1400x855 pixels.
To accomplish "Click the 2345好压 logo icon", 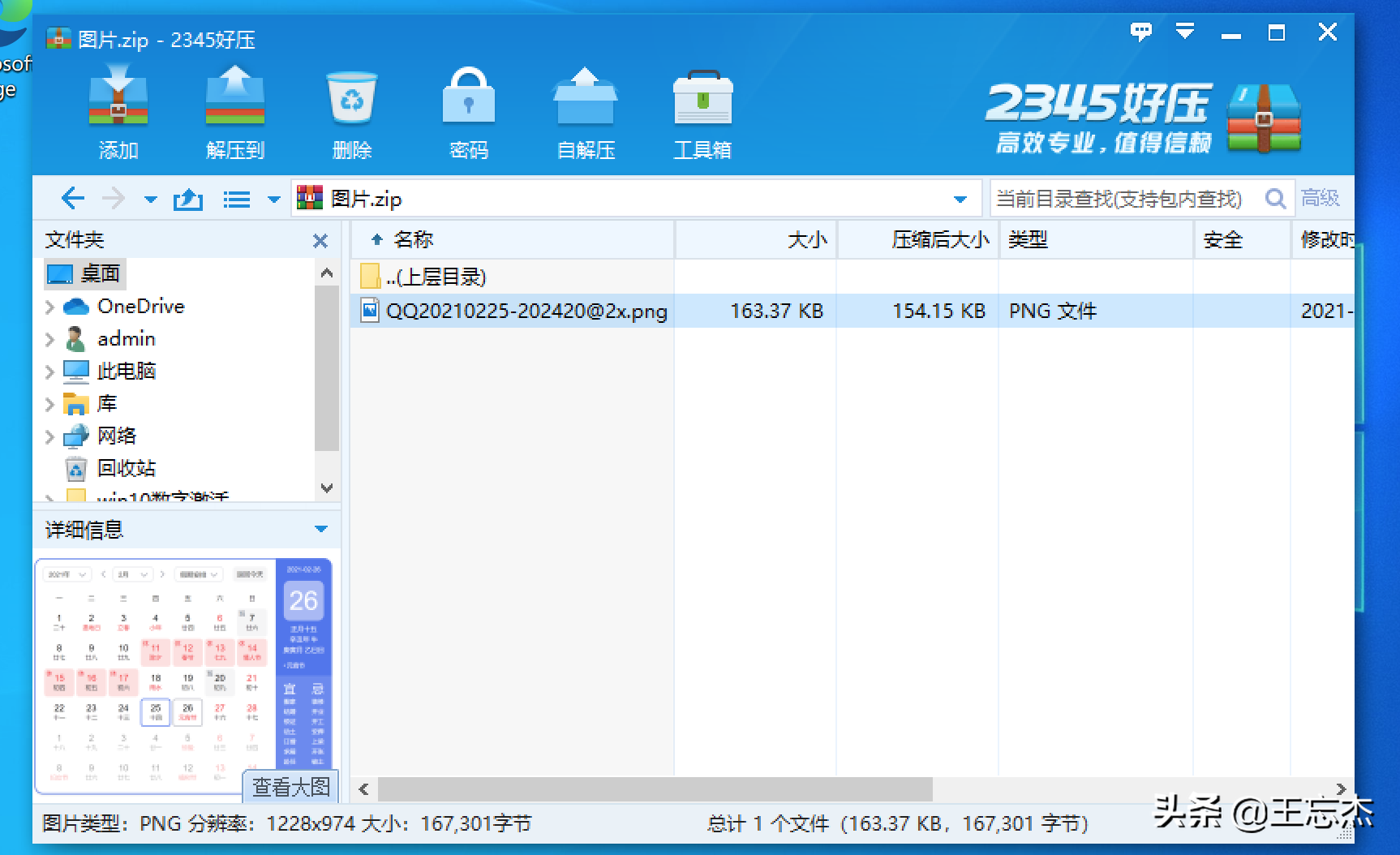I will [x=1264, y=118].
